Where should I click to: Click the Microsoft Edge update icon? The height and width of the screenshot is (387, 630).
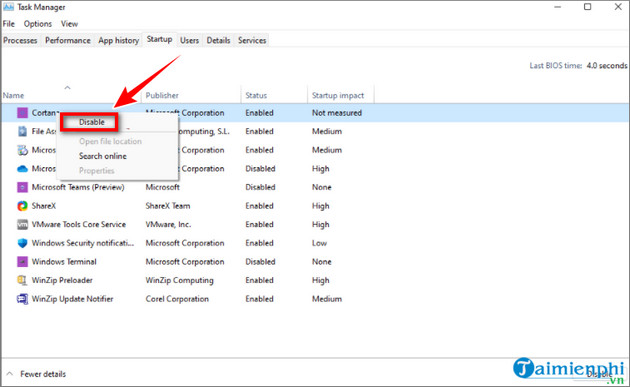pyautogui.click(x=22, y=150)
